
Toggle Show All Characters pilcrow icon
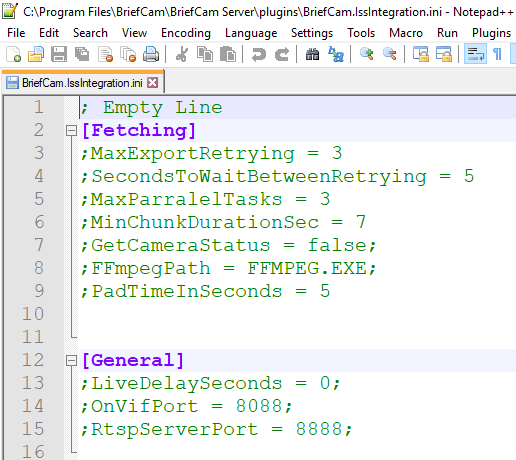(x=497, y=54)
